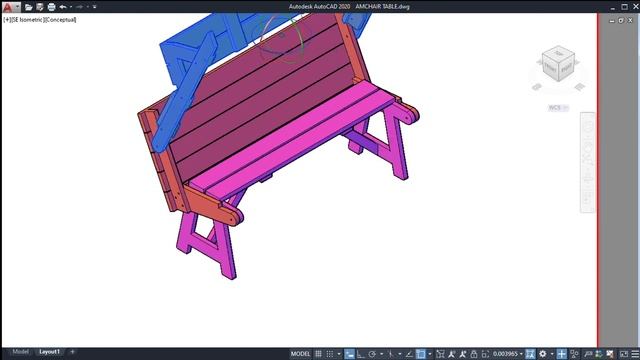Click the Redo arrow icon

(x=79, y=7)
